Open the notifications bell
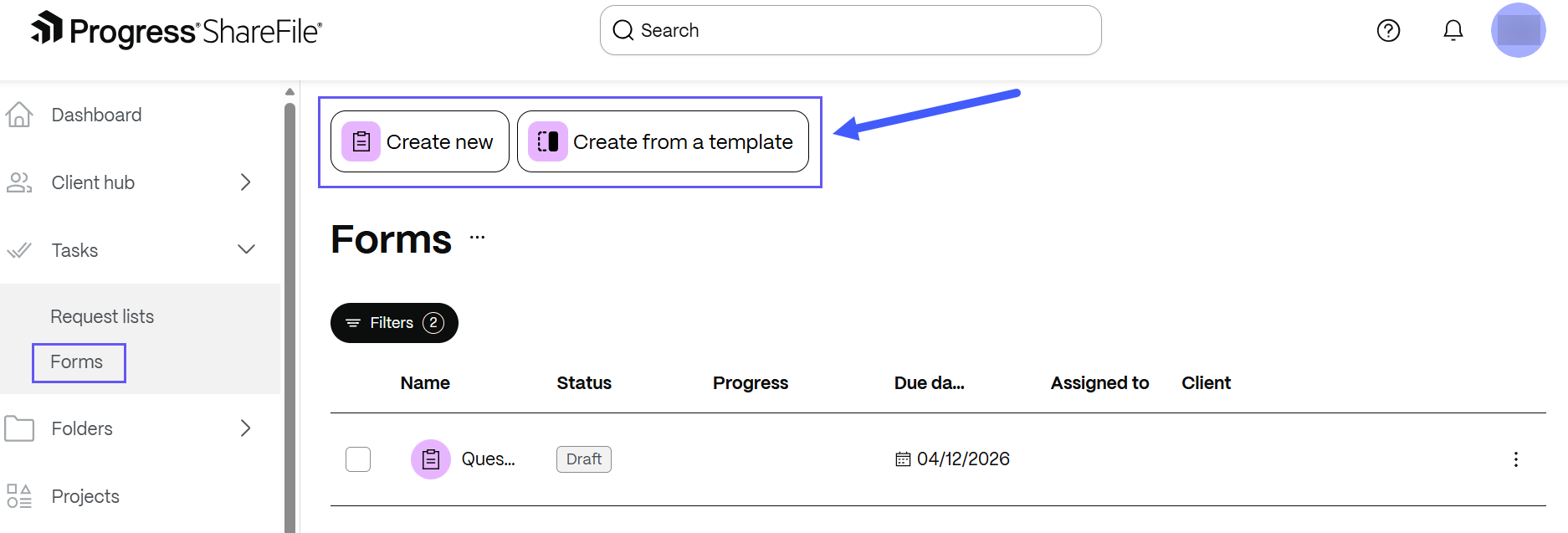 pyautogui.click(x=1453, y=31)
